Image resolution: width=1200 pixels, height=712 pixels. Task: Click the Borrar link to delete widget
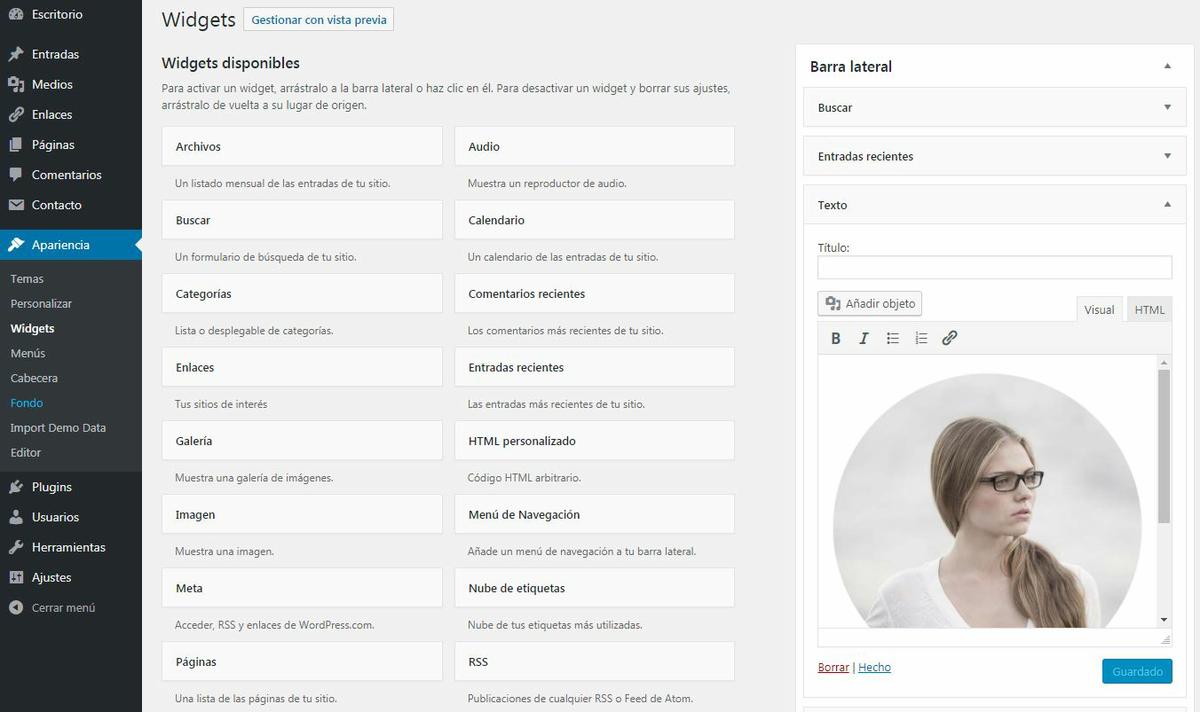833,666
